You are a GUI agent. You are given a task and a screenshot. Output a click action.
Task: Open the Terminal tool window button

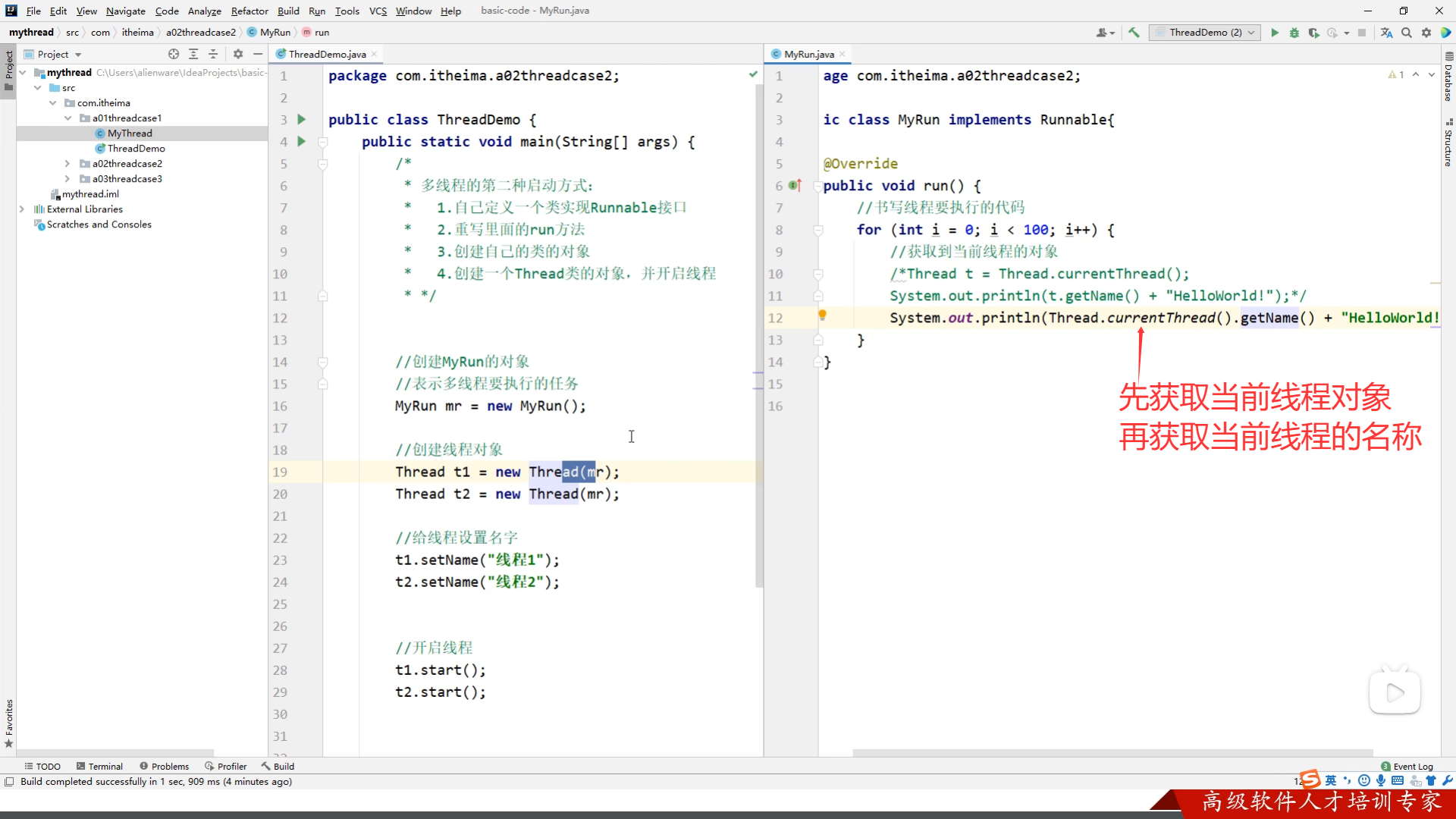pyautogui.click(x=99, y=767)
